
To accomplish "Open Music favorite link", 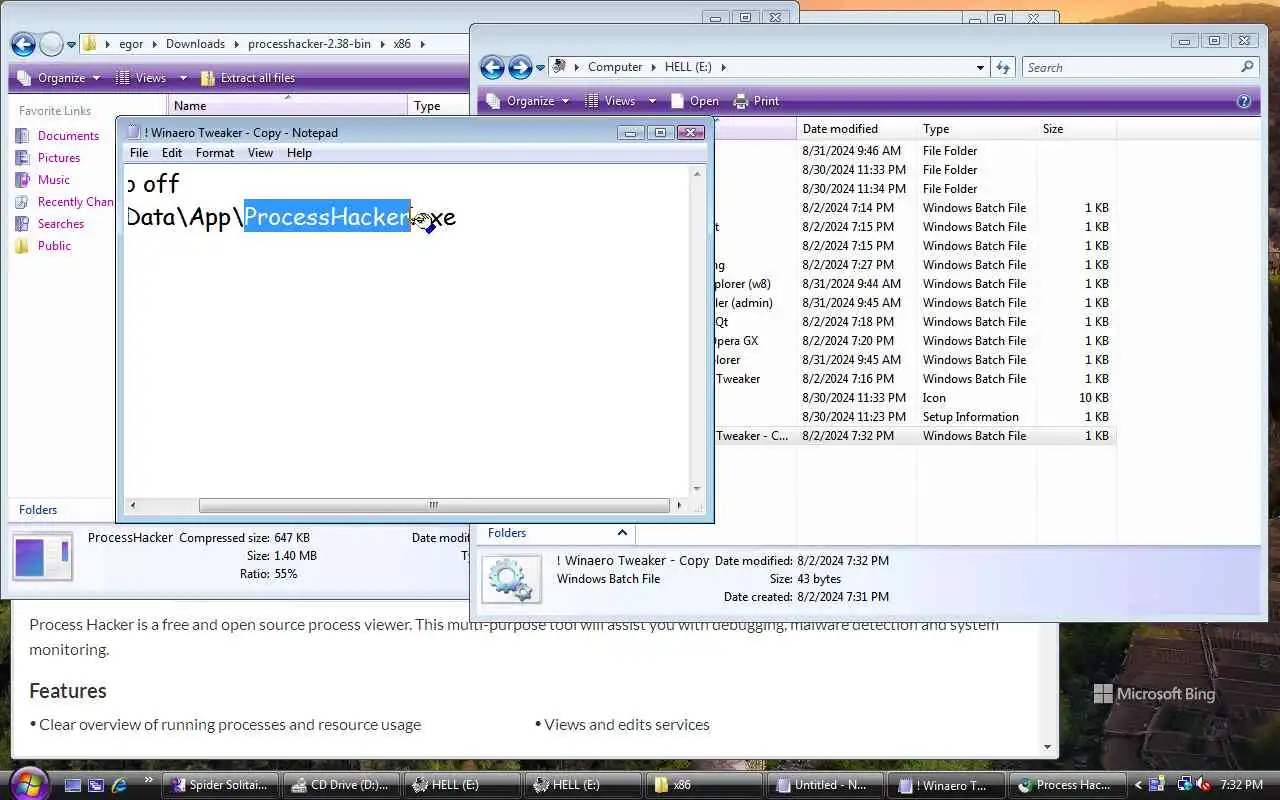I will point(54,180).
